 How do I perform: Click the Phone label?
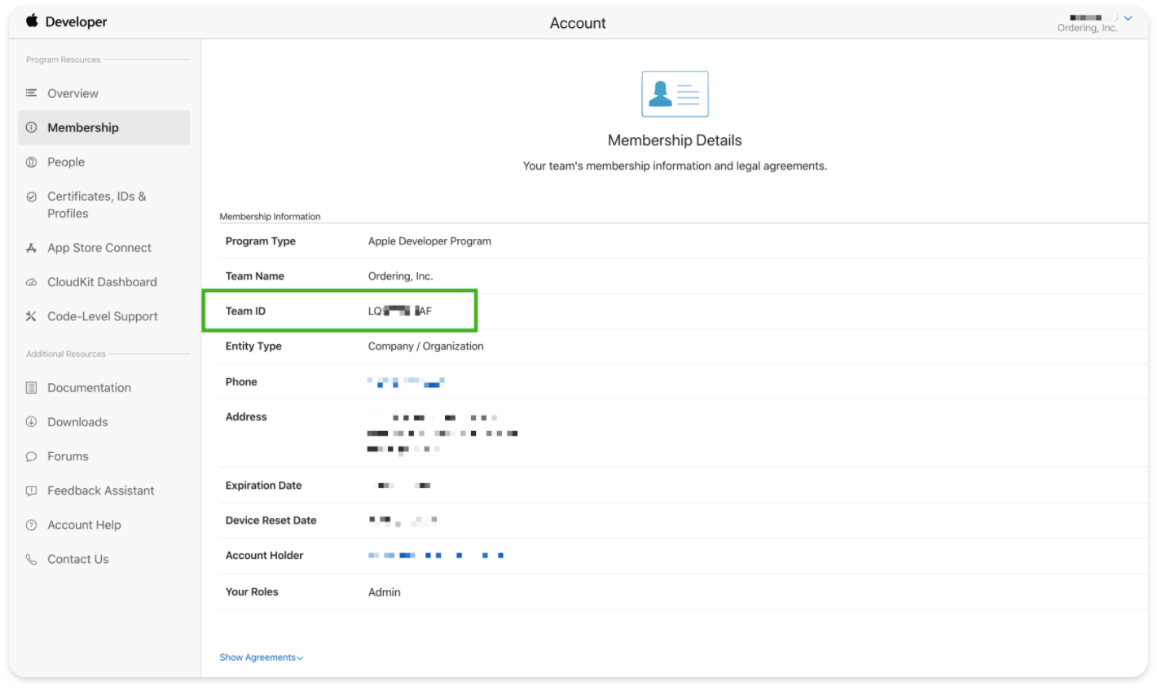coord(241,381)
